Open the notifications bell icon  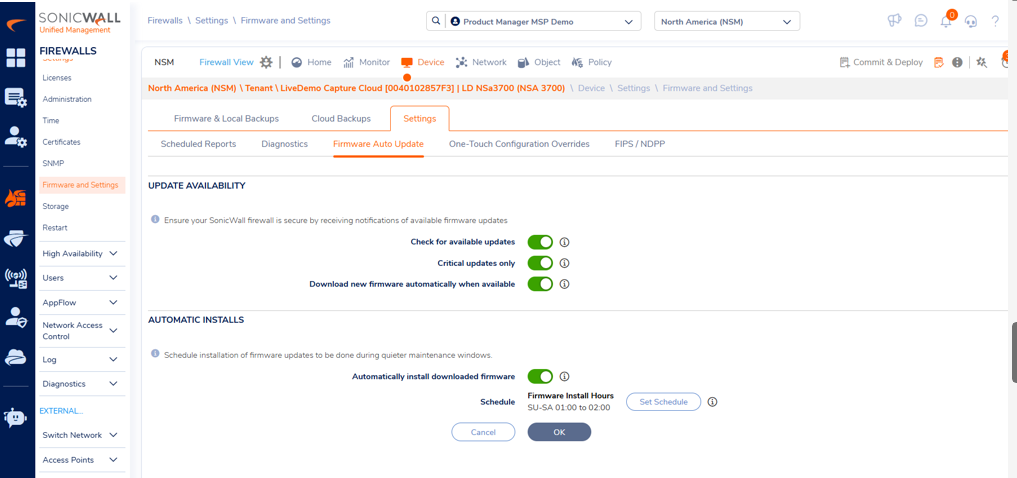pyautogui.click(x=946, y=21)
